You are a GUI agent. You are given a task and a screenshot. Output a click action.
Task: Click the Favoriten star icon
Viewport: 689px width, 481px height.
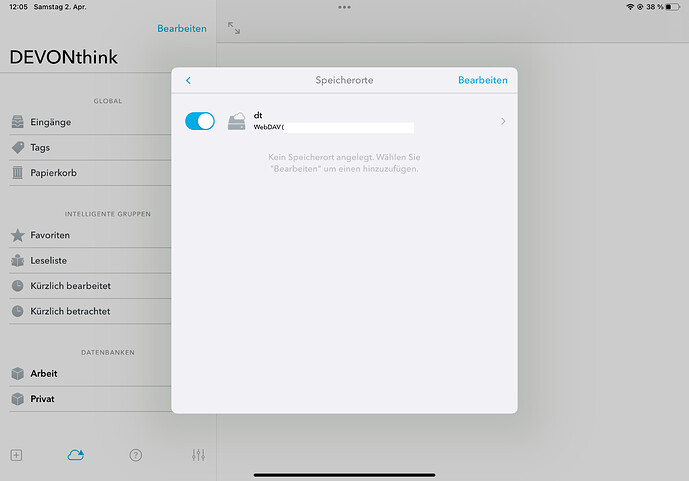click(18, 235)
